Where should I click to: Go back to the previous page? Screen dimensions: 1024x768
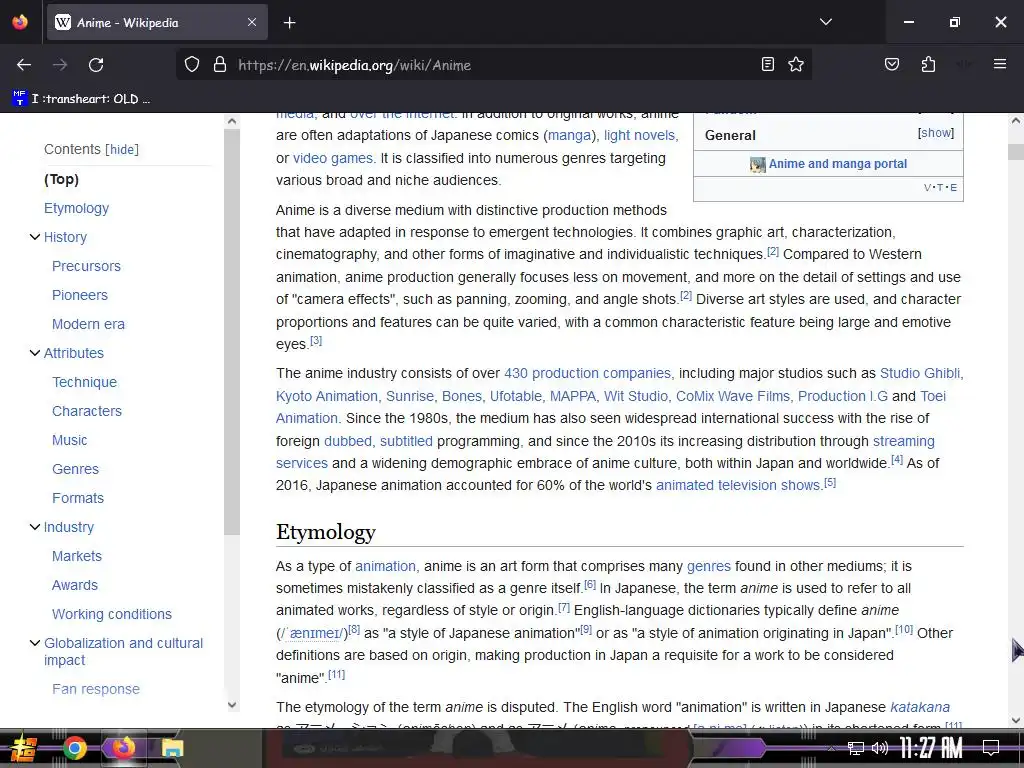click(24, 65)
